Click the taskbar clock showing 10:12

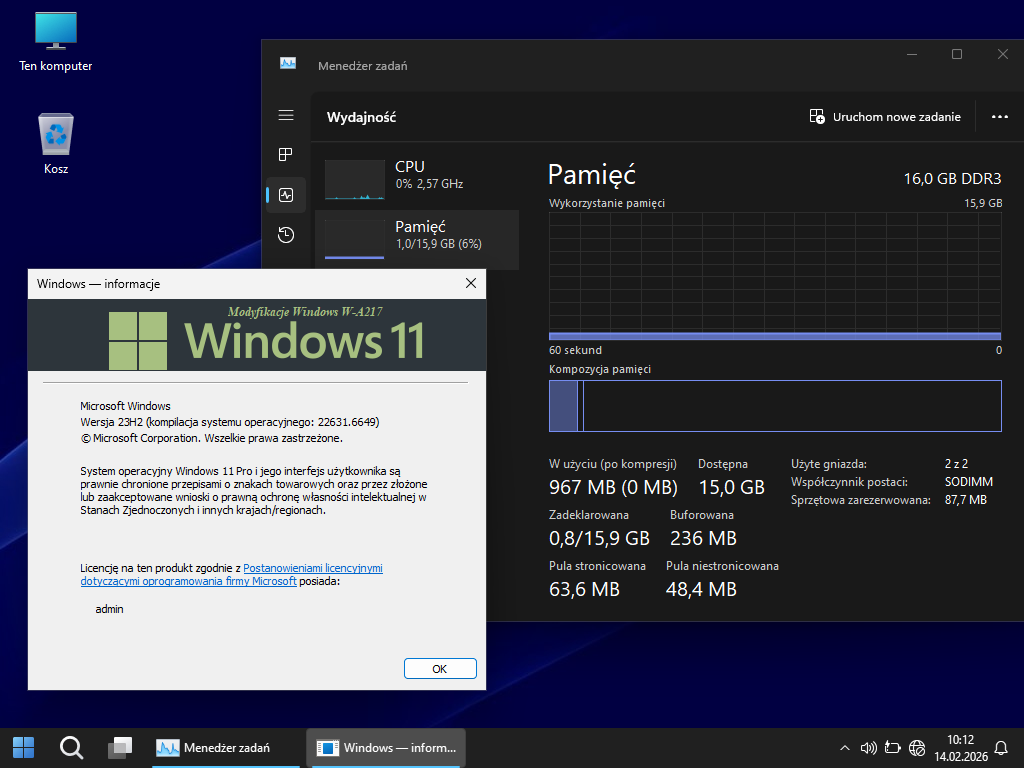(x=960, y=747)
